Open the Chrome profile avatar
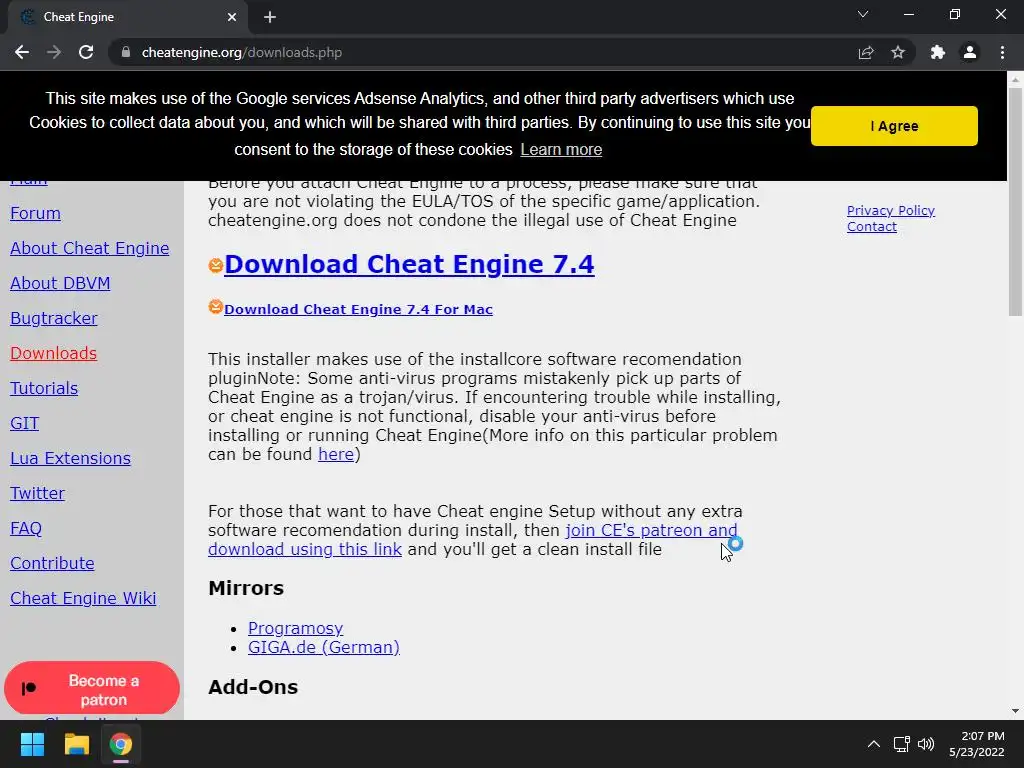Image resolution: width=1024 pixels, height=768 pixels. pyautogui.click(x=970, y=52)
